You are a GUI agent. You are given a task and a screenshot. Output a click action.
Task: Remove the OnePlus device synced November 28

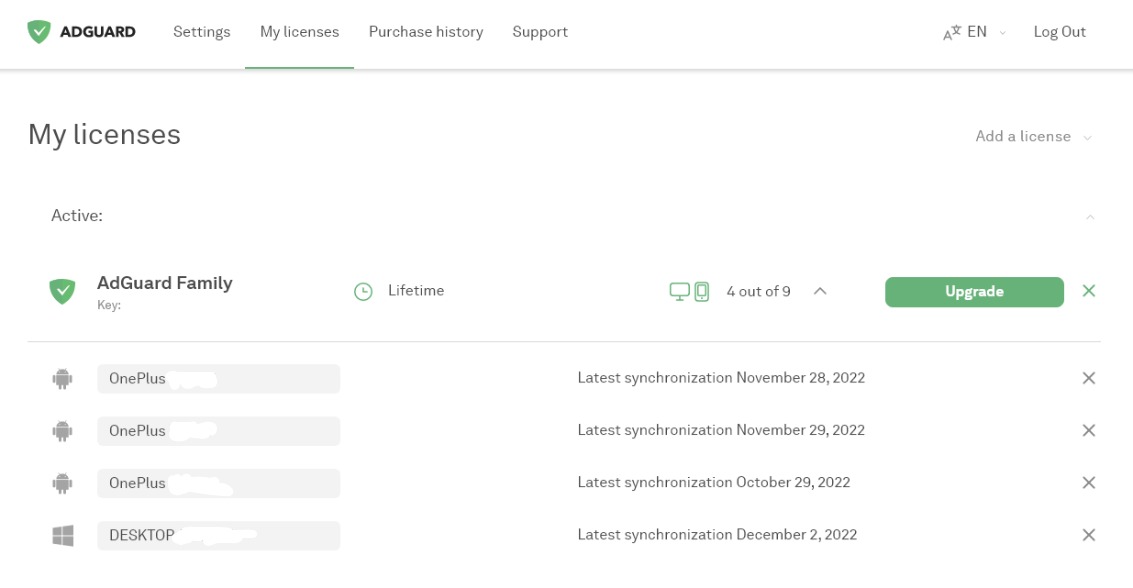[1089, 378]
